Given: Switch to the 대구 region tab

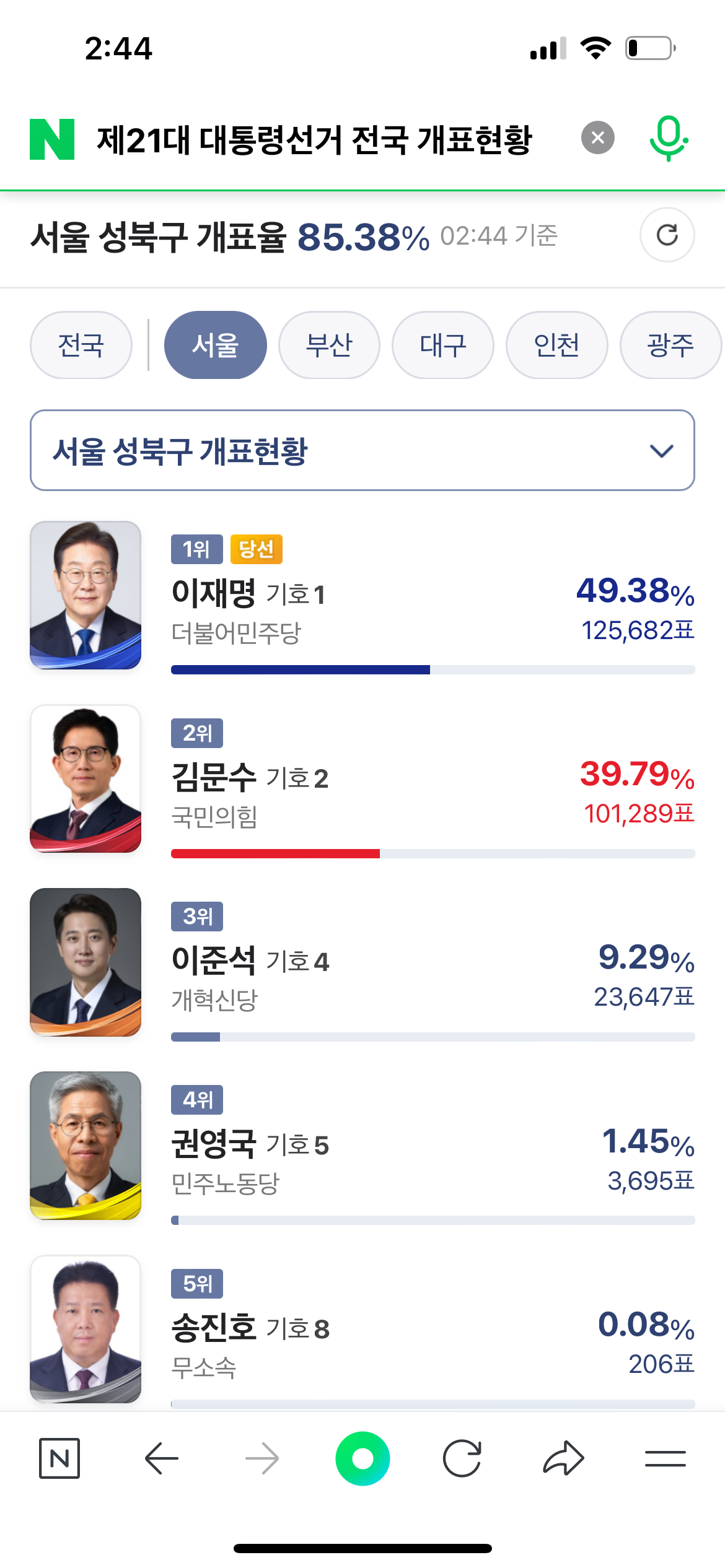Looking at the screenshot, I should [x=442, y=345].
